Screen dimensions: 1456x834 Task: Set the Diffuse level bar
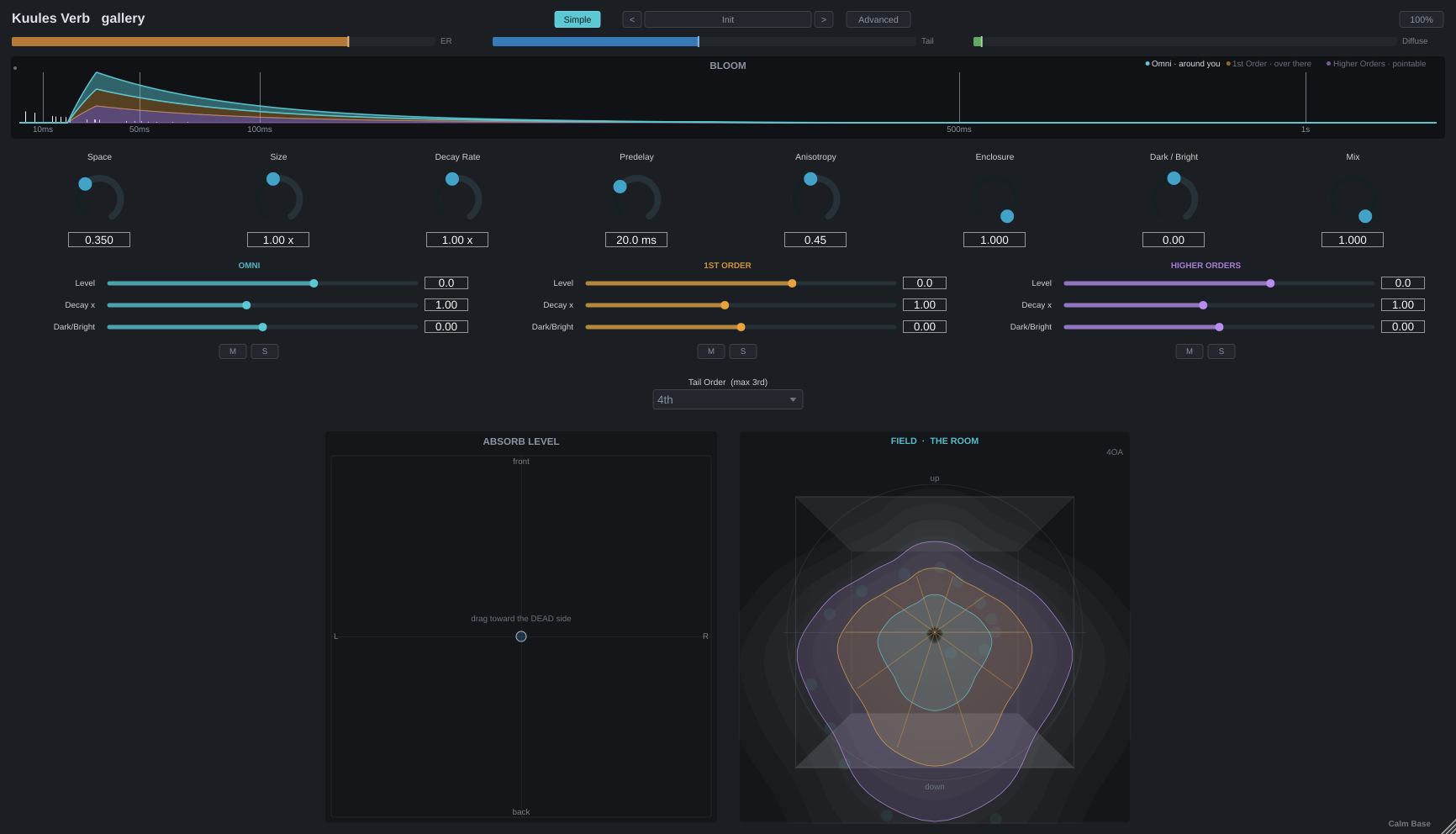[1185, 41]
